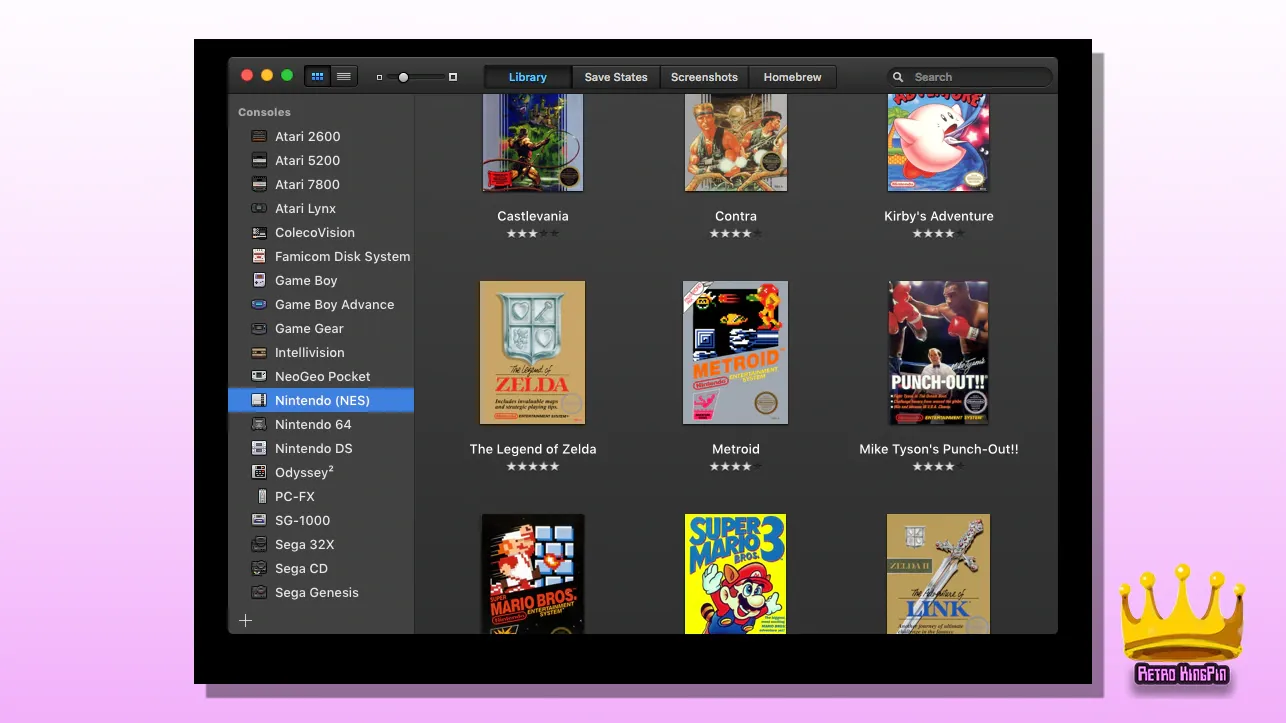The image size is (1286, 723).
Task: Open the Homebrew tab
Action: 792,77
